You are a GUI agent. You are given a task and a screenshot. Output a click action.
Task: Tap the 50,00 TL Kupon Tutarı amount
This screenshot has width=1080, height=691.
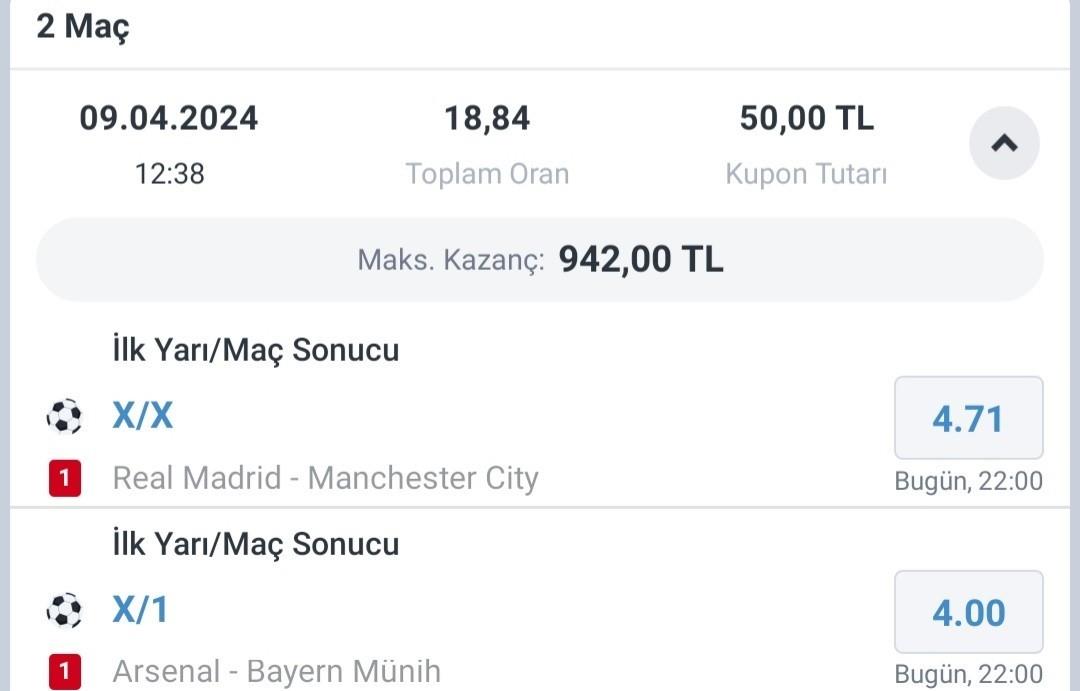click(x=806, y=119)
